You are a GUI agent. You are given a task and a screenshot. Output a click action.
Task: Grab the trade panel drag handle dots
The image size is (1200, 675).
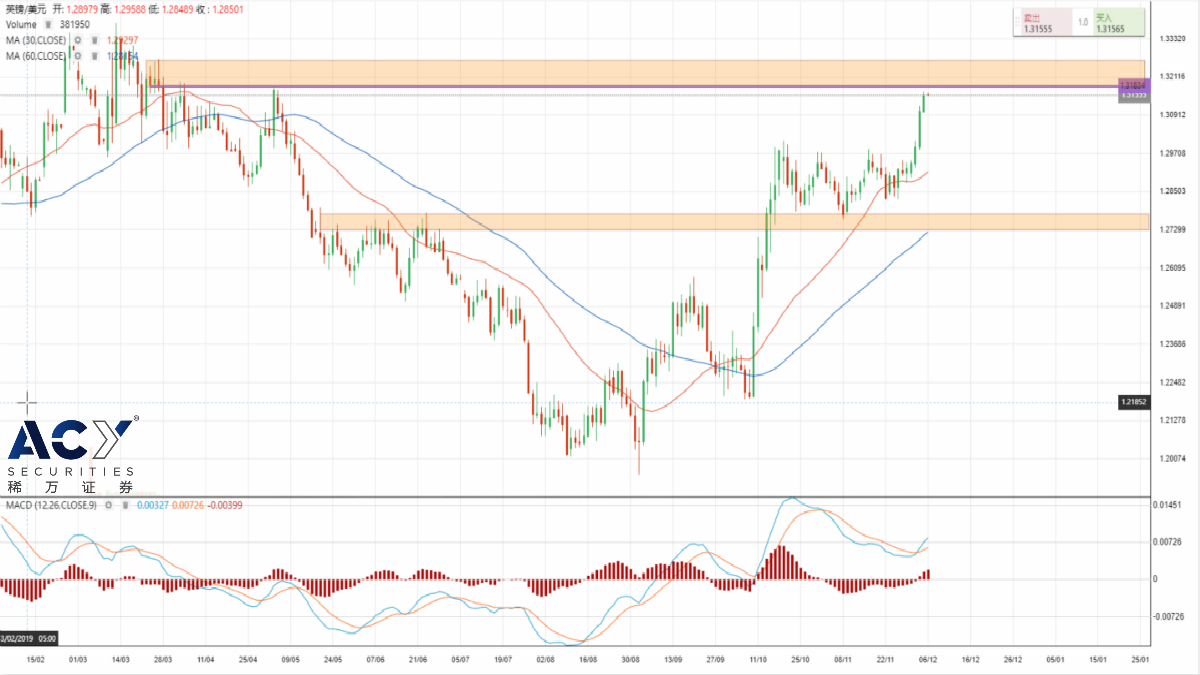point(1018,23)
